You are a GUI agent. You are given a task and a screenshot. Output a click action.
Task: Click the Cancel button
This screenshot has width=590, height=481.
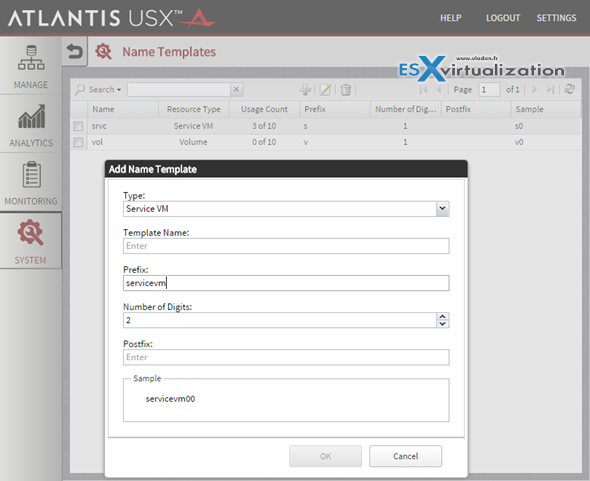[406, 456]
